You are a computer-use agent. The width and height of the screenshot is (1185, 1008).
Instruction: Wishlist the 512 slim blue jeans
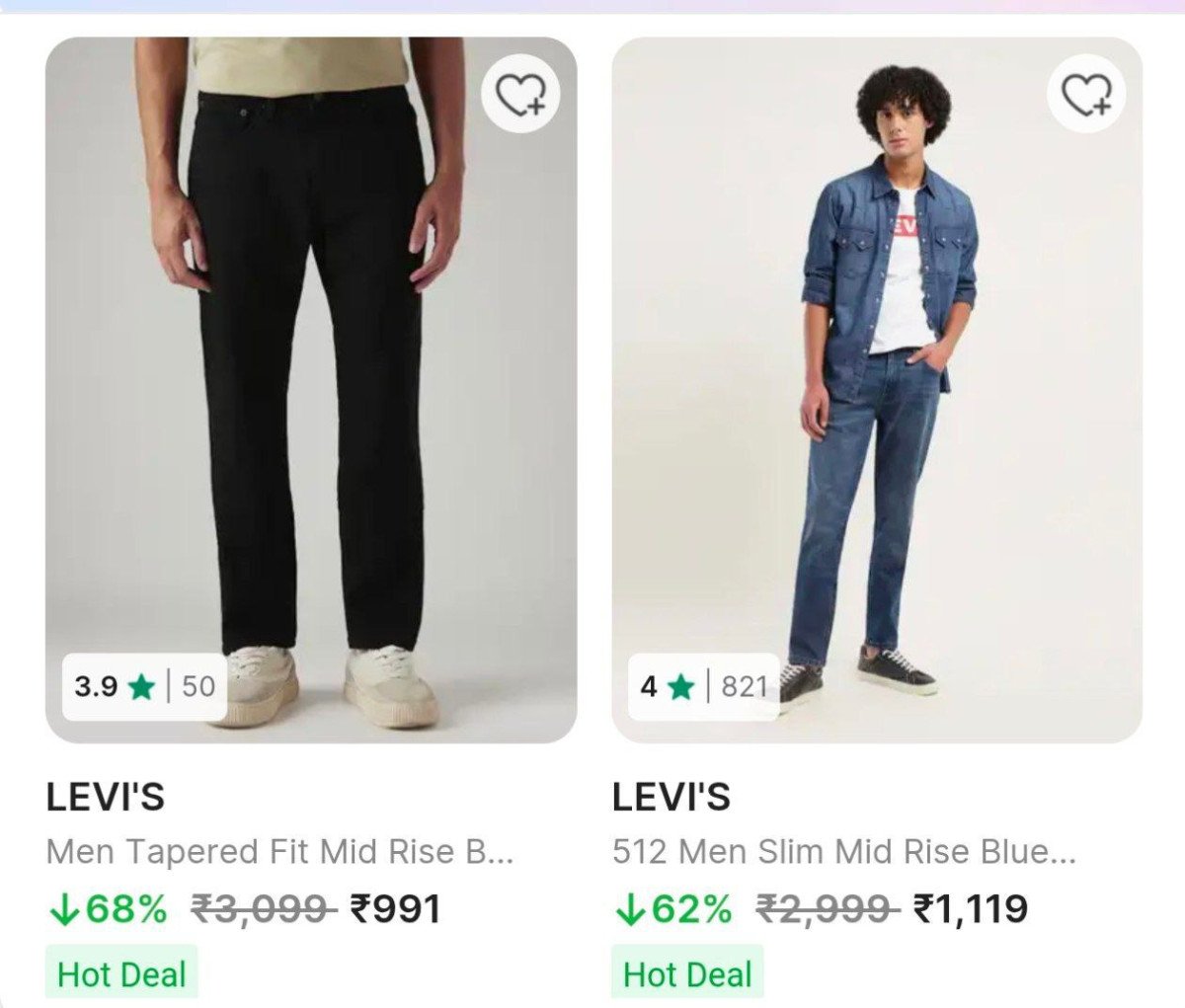[x=1086, y=95]
